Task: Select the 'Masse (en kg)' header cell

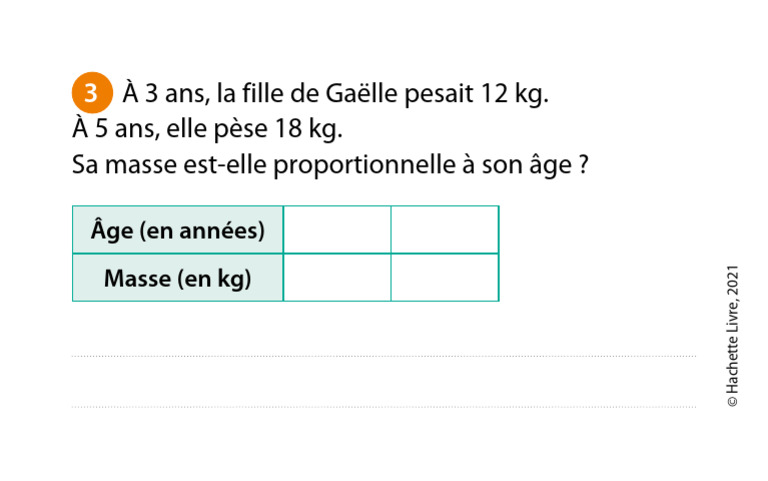Action: pos(178,278)
